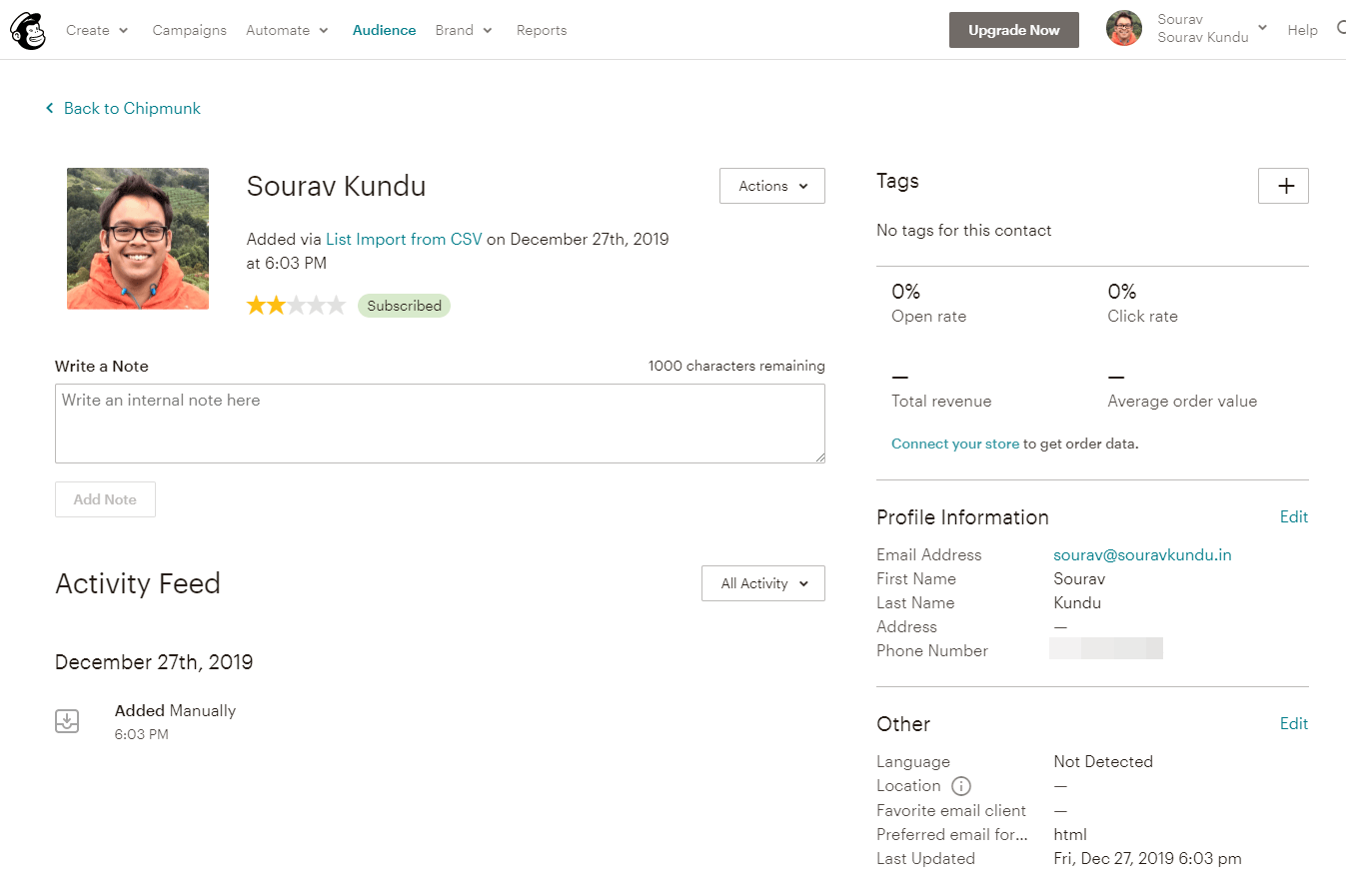
Task: Click the December 27th, 2019 activity date
Action: pyautogui.click(x=154, y=661)
